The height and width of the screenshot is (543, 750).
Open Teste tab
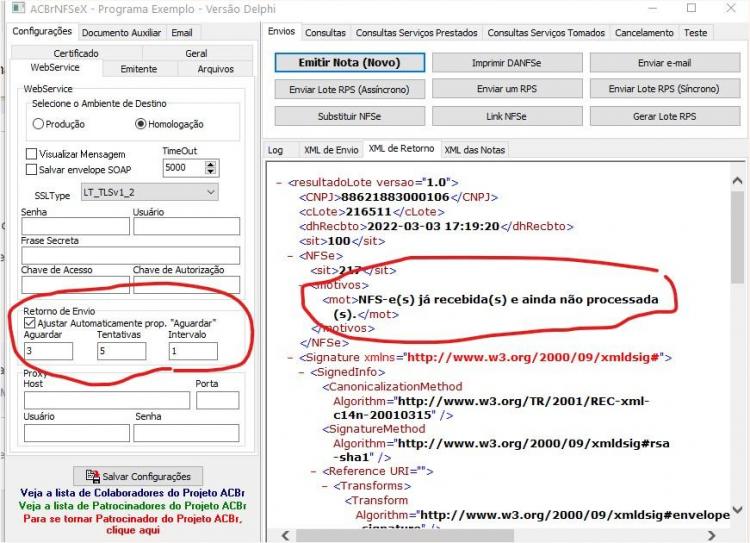click(x=695, y=33)
